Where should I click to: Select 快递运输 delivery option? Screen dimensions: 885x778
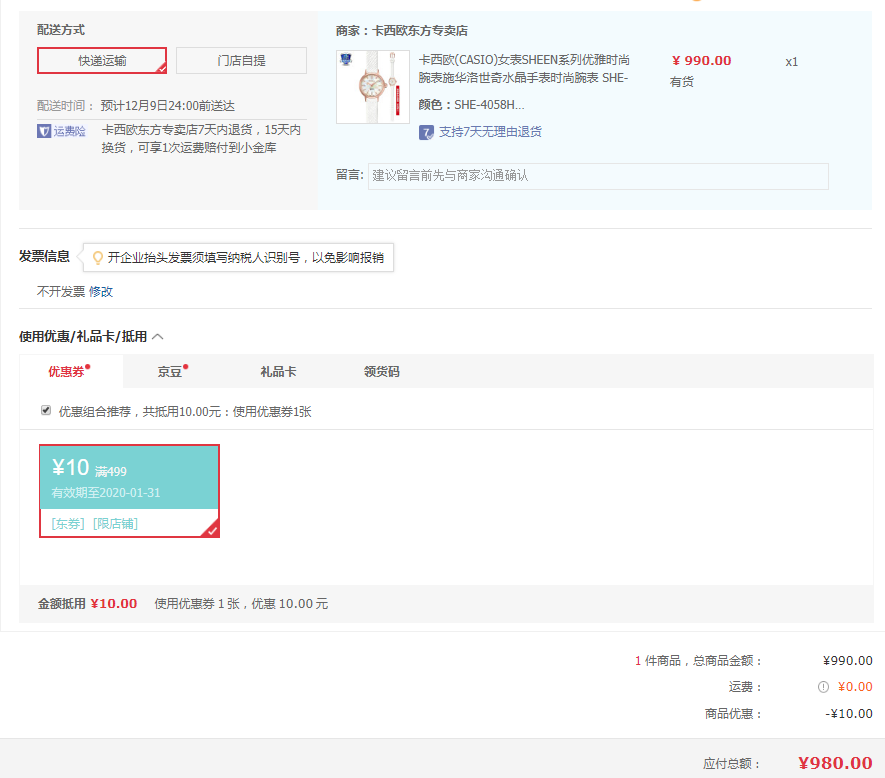click(102, 60)
